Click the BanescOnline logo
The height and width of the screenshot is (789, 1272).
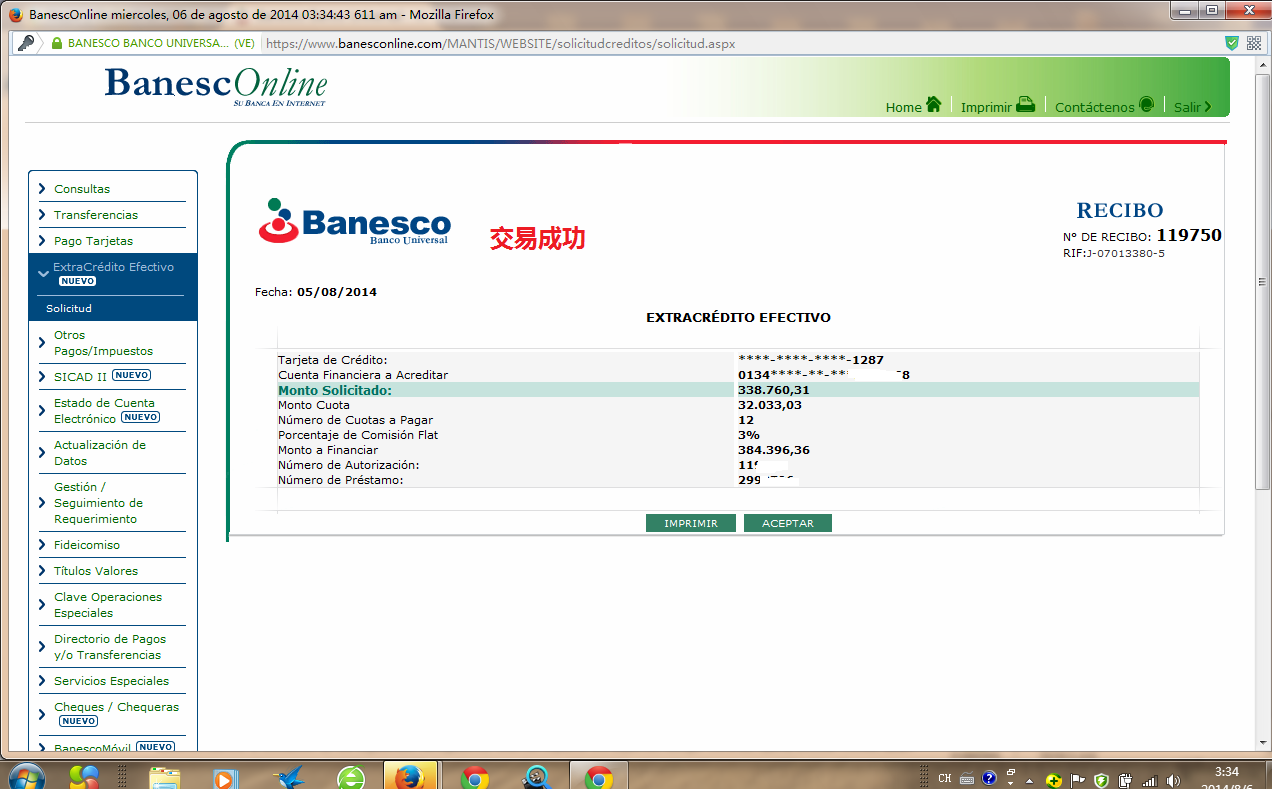pos(216,86)
